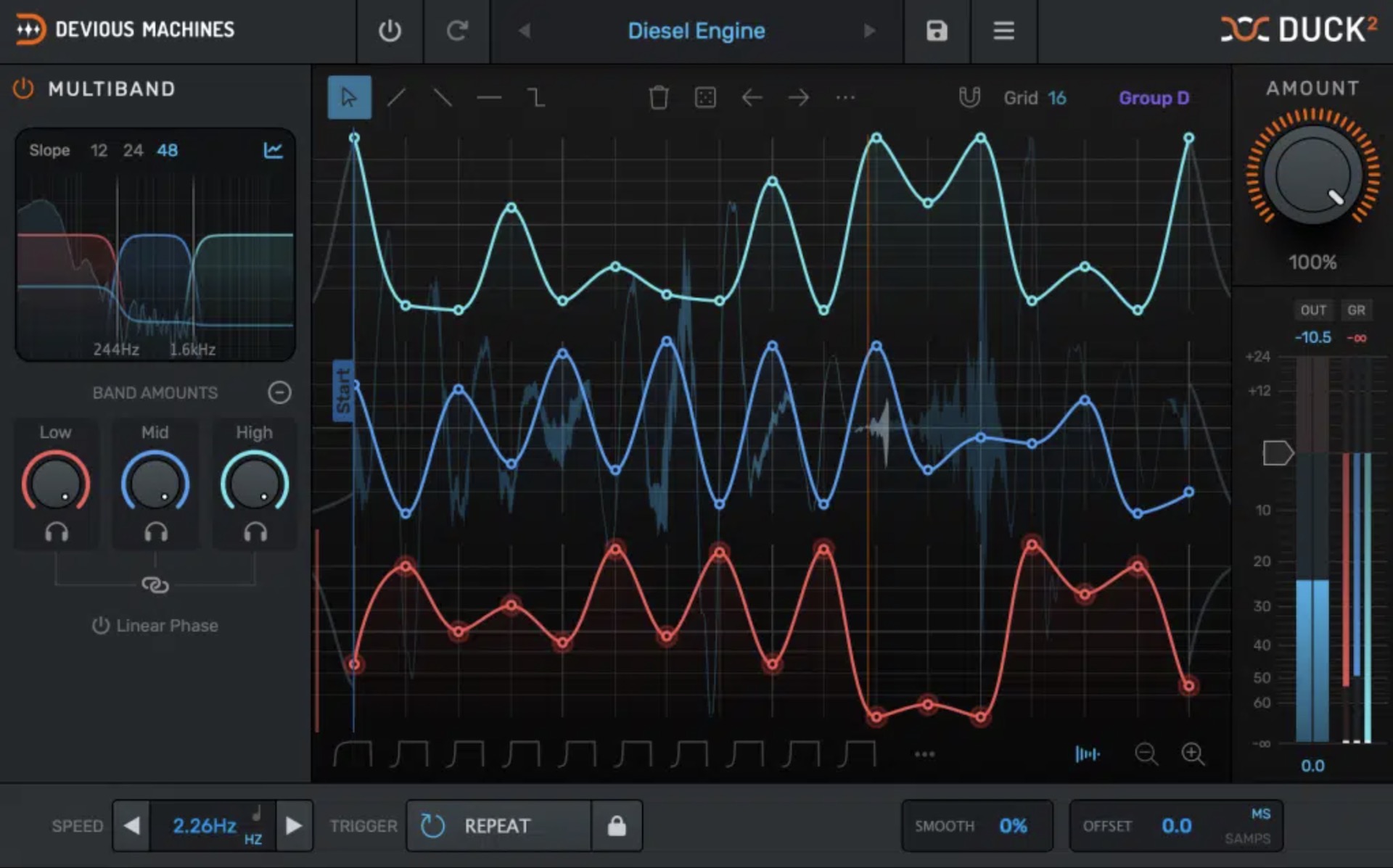Open the Group D selector

[x=1154, y=98]
